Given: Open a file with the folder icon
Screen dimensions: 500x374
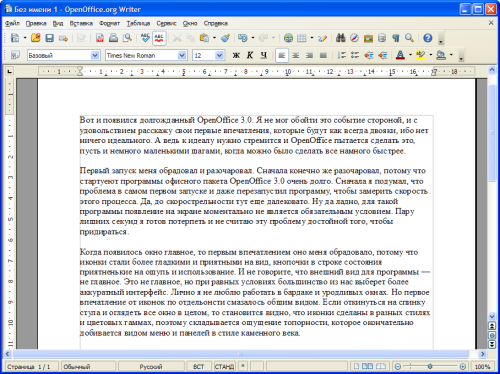Looking at the screenshot, I should [x=36, y=38].
